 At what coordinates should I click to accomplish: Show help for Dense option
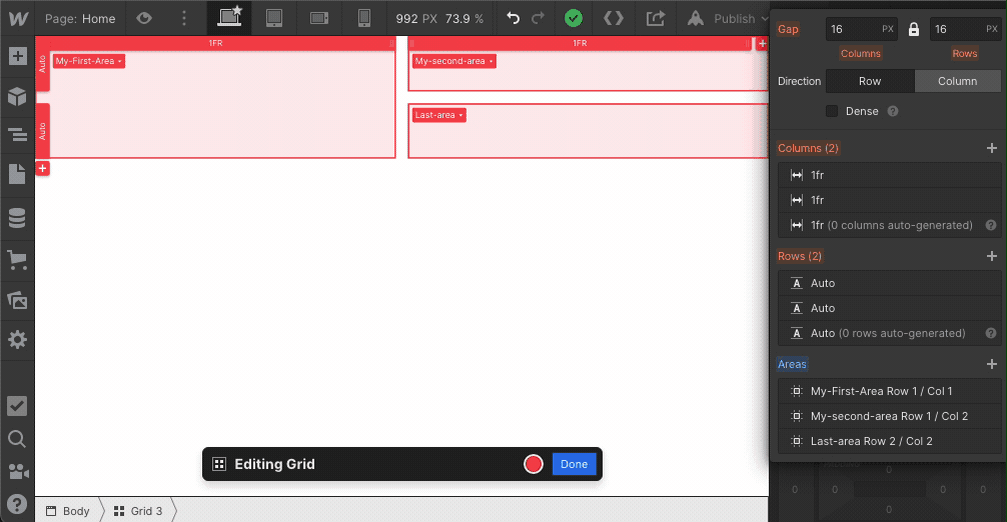(x=893, y=111)
